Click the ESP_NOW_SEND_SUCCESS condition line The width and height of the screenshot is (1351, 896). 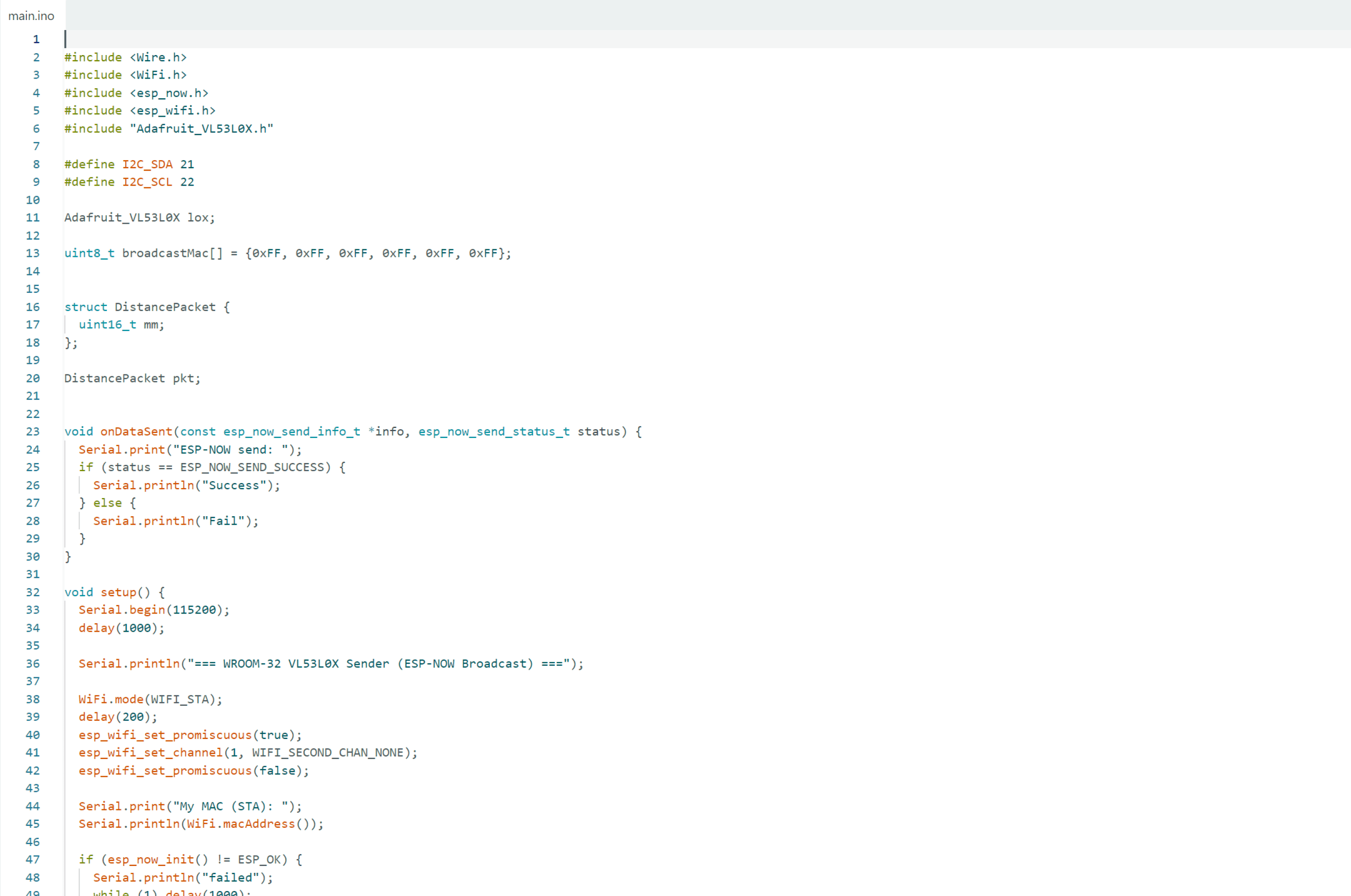pyautogui.click(x=212, y=468)
